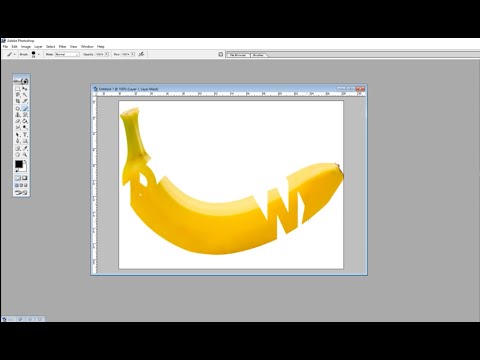Switch to the Brushes tab
480x360 pixels.
259,55
